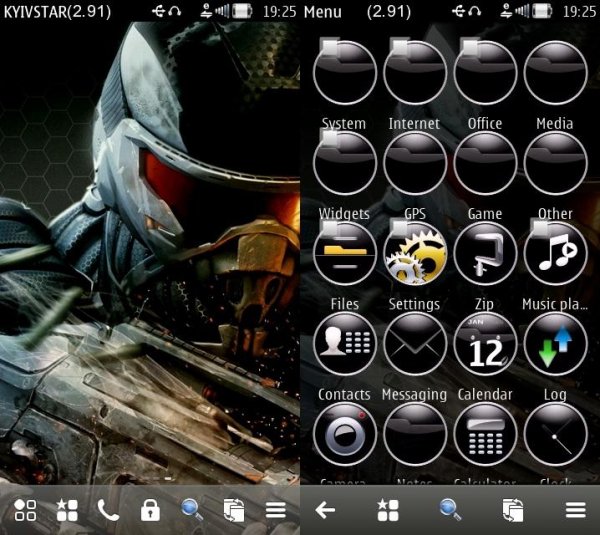This screenshot has width=600, height=535.
Task: Open the Office folder
Action: pos(485,73)
